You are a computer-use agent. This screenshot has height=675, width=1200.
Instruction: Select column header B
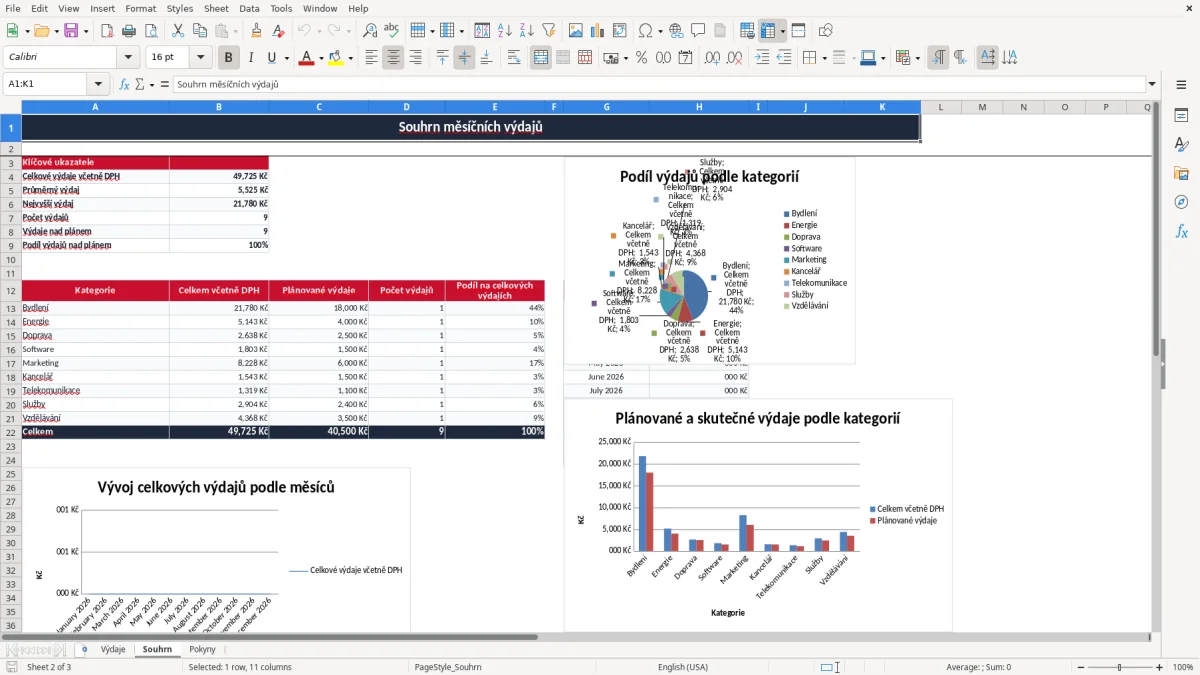tap(219, 107)
